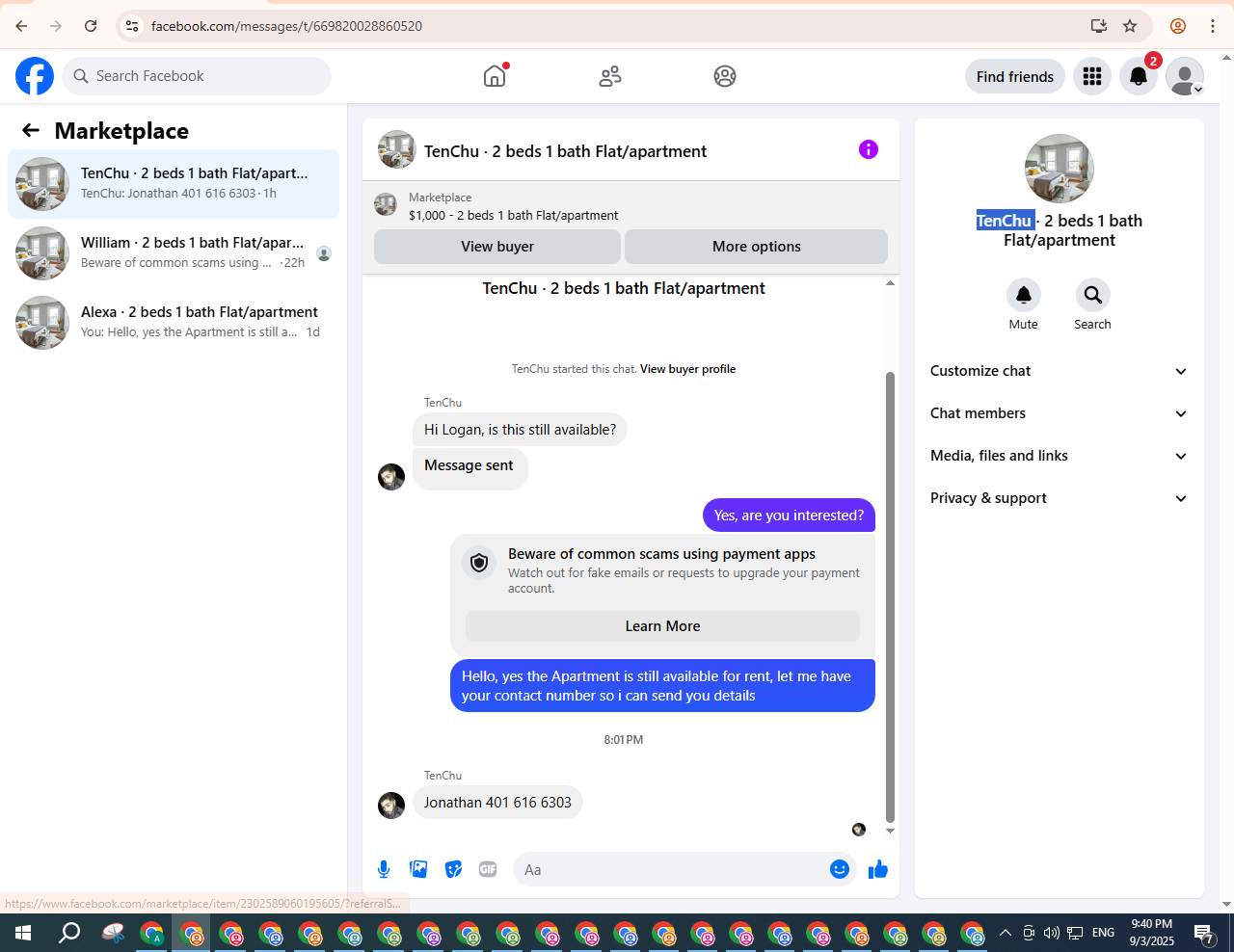This screenshot has height=952, width=1234.
Task: Open the listing thumbnail in right panel
Action: click(1060, 169)
